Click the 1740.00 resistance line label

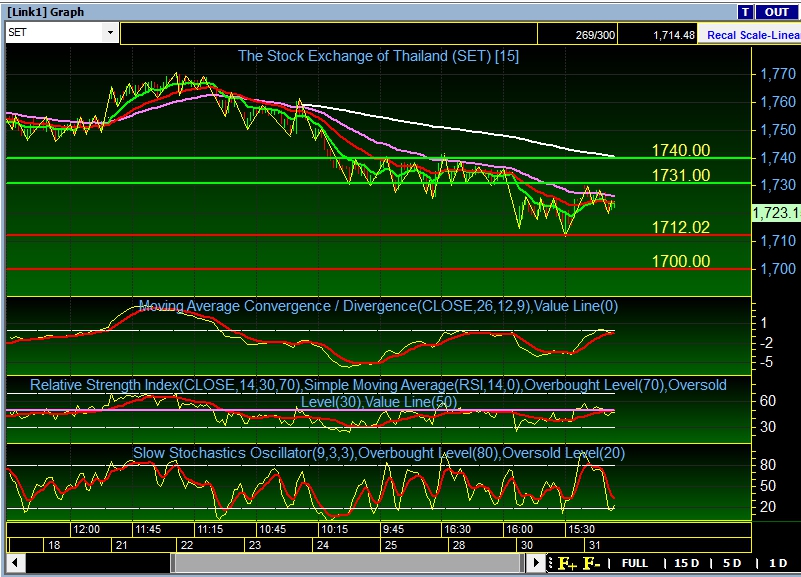click(x=680, y=150)
